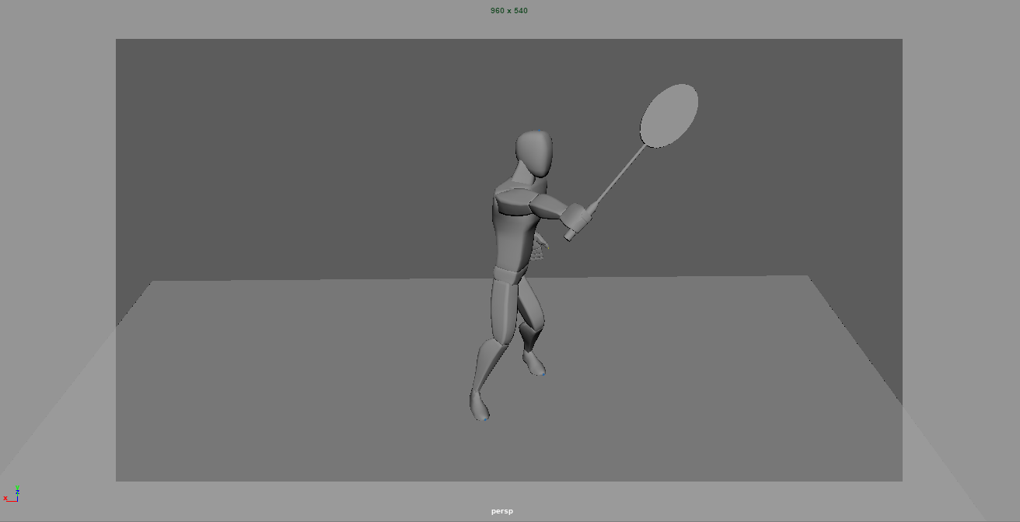Select the hand gripping the racket handle
The height and width of the screenshot is (522, 1020).
point(575,216)
